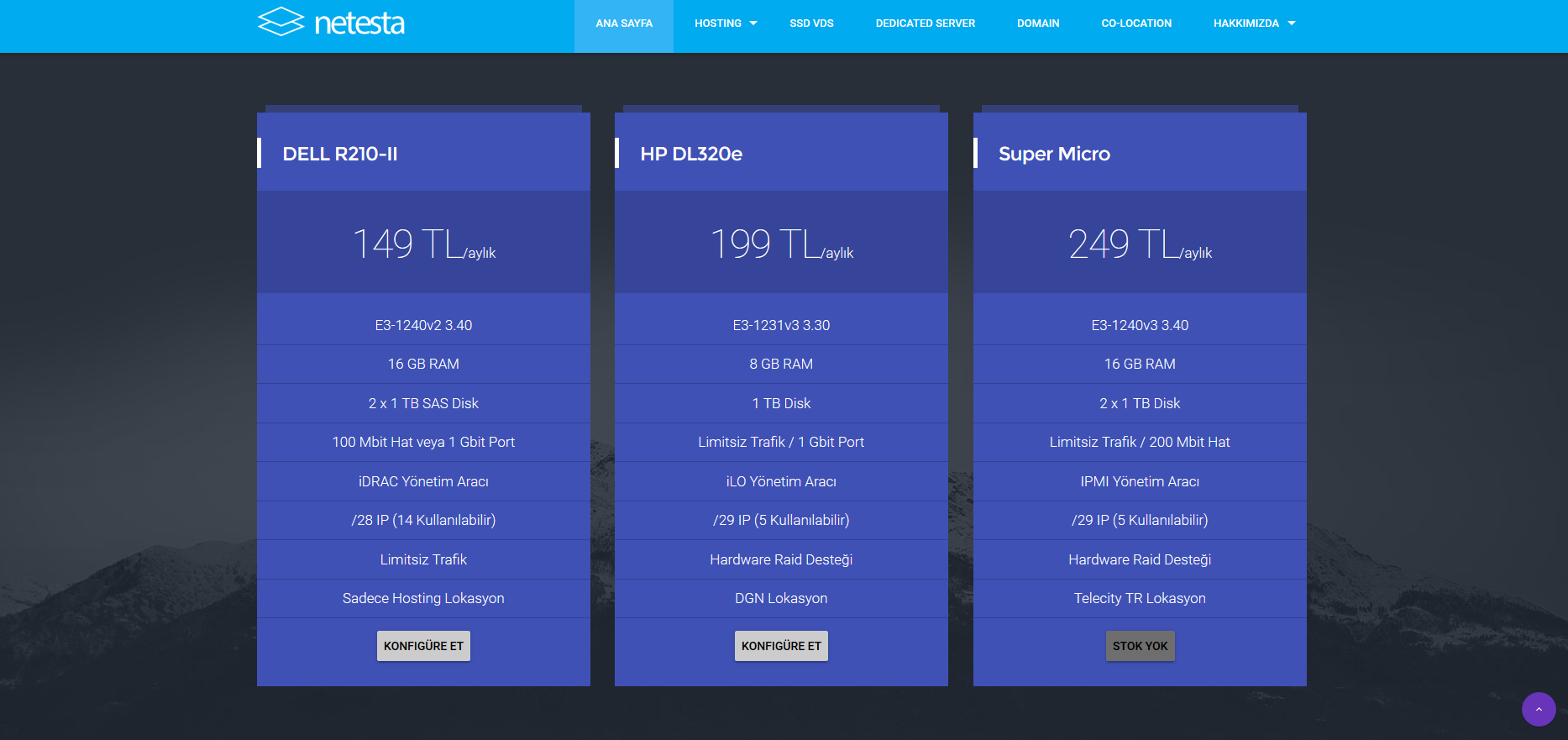This screenshot has height=740, width=1568.
Task: Expand the HOSTING dropdown arrow
Action: (x=753, y=24)
